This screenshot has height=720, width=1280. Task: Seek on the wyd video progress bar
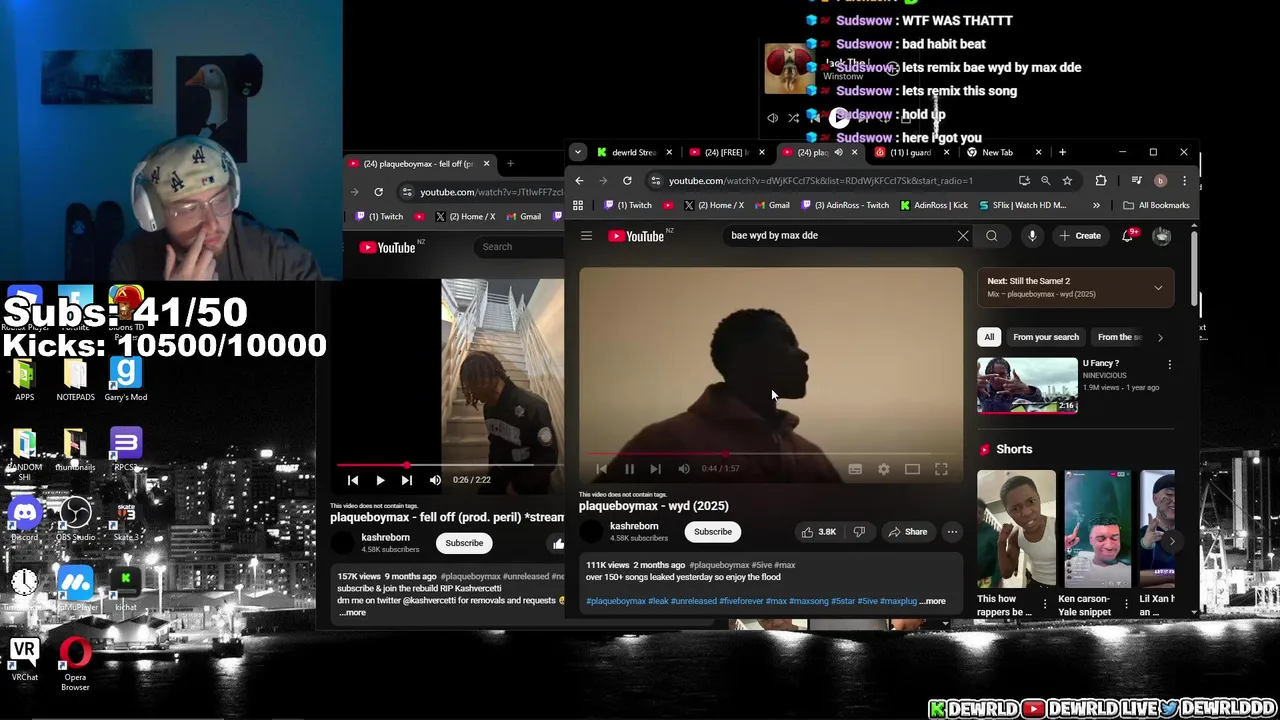pos(771,453)
